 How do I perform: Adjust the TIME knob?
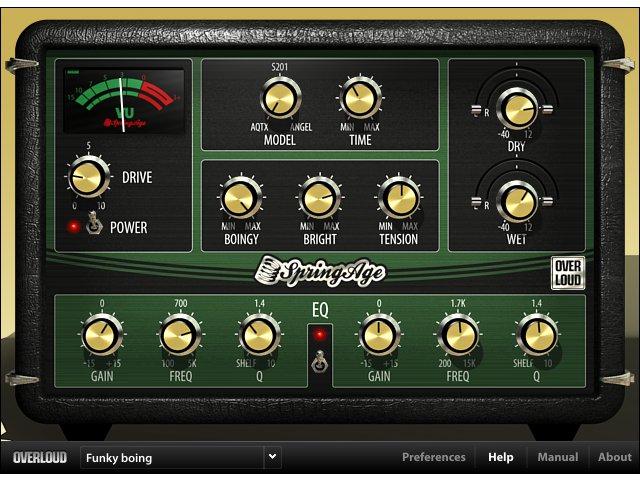click(x=360, y=98)
